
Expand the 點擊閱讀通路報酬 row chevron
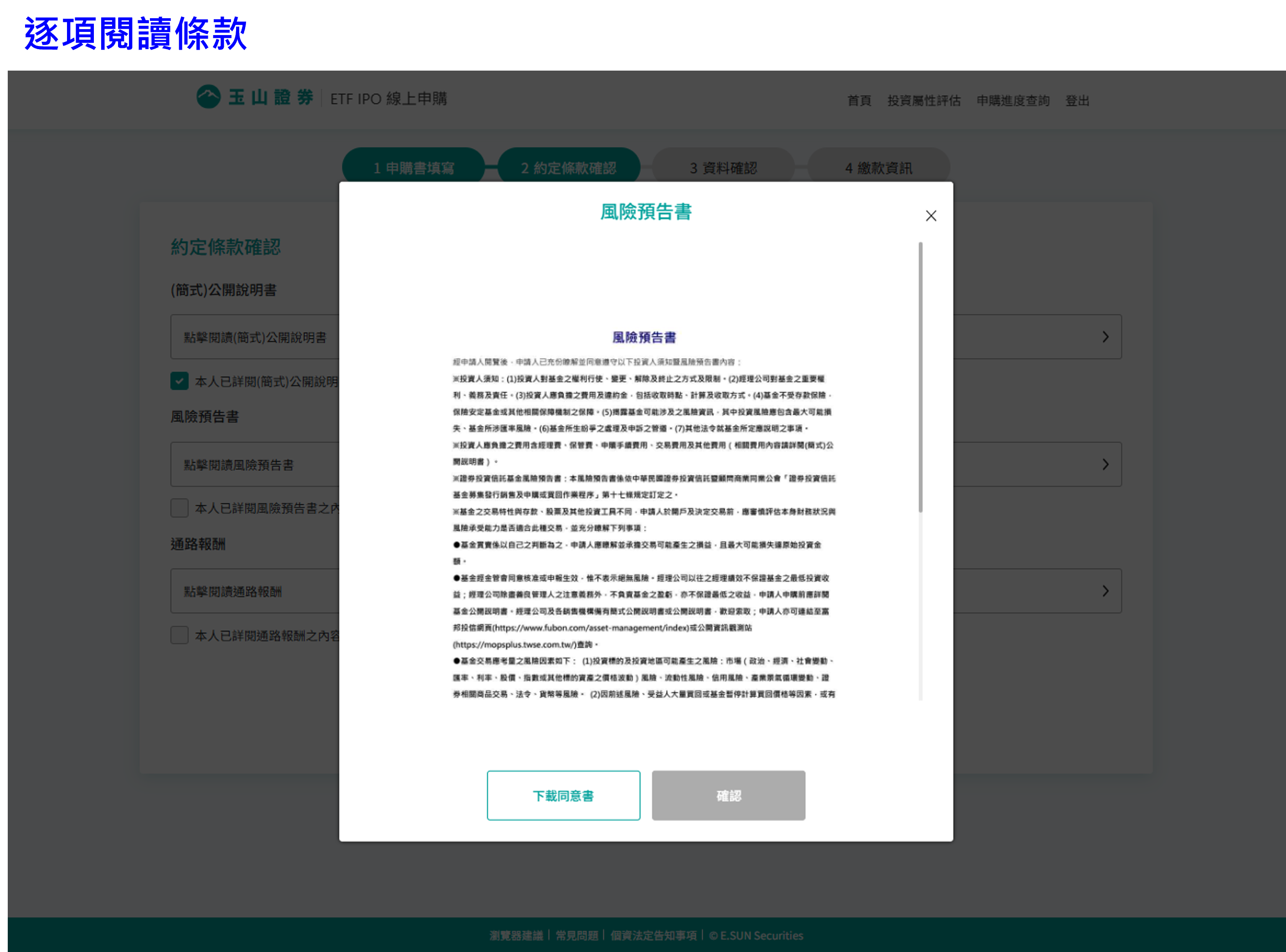pyautogui.click(x=1105, y=591)
